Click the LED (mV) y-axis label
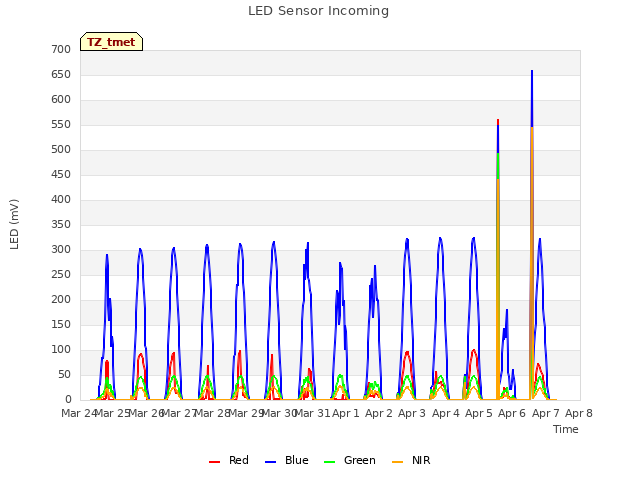 pos(14,224)
